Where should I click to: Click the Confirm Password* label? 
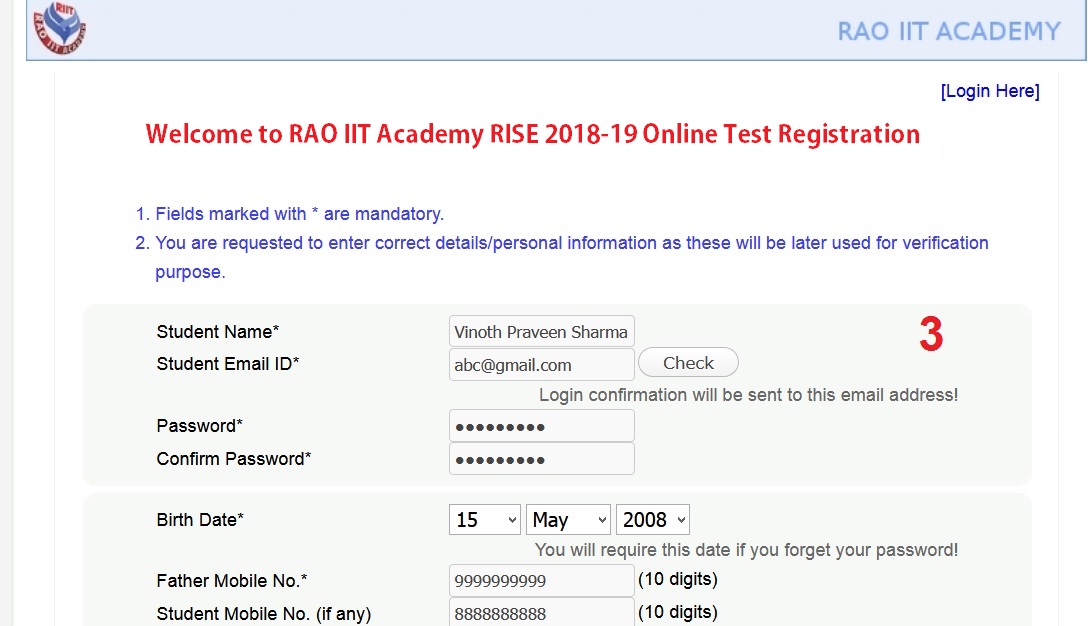(x=234, y=459)
